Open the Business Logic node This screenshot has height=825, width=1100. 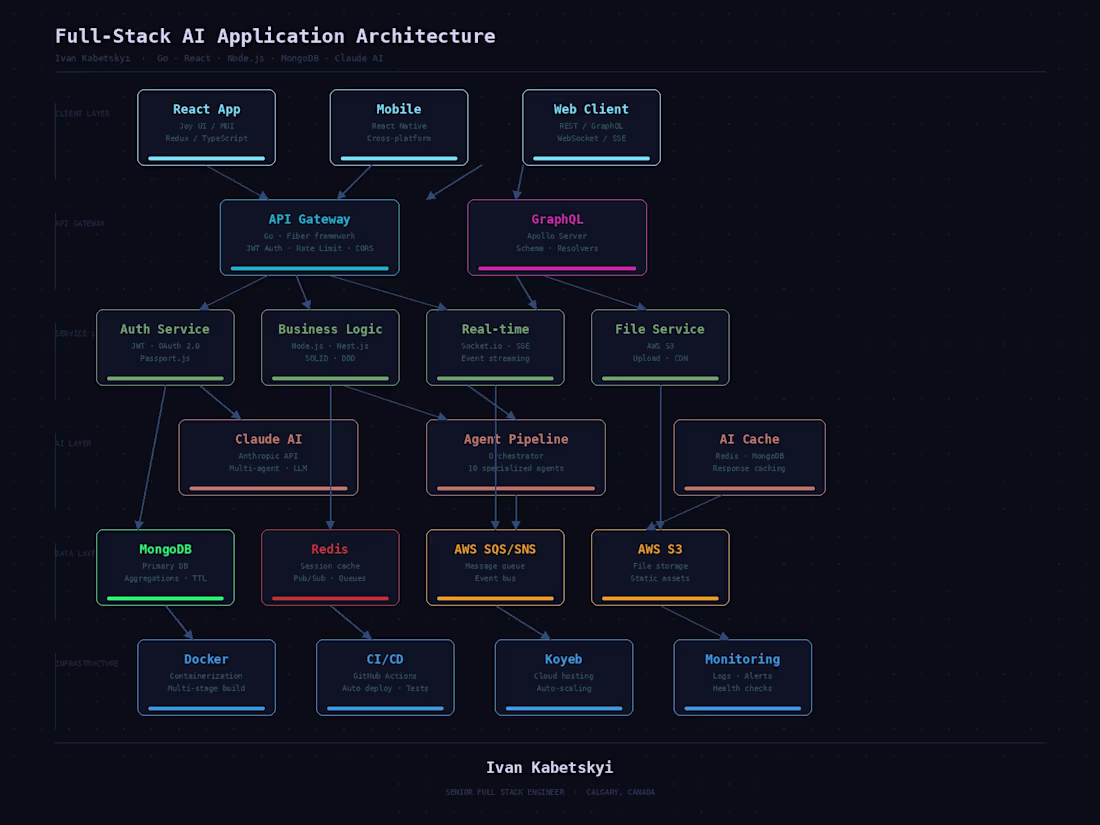pyautogui.click(x=330, y=346)
